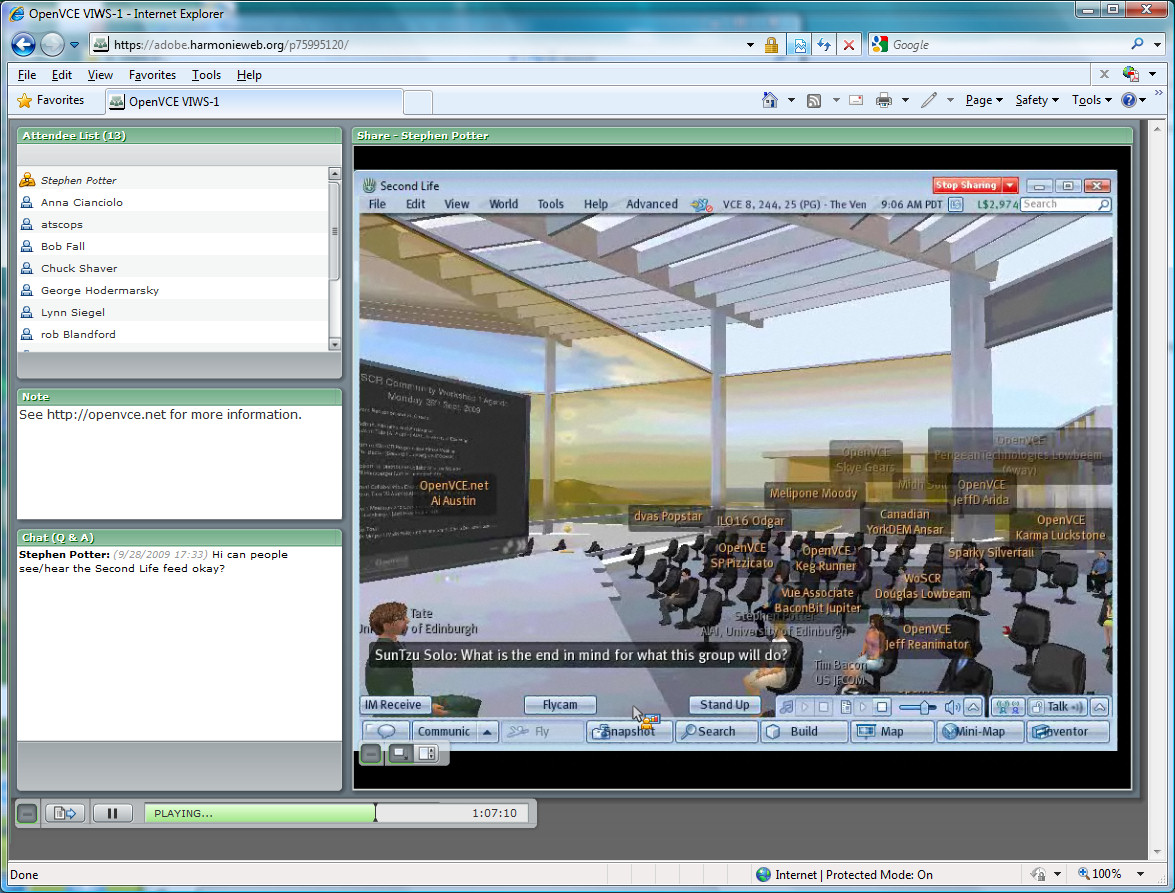Viewport: 1175px width, 893px height.
Task: Click the music stream play button
Action: click(x=806, y=706)
